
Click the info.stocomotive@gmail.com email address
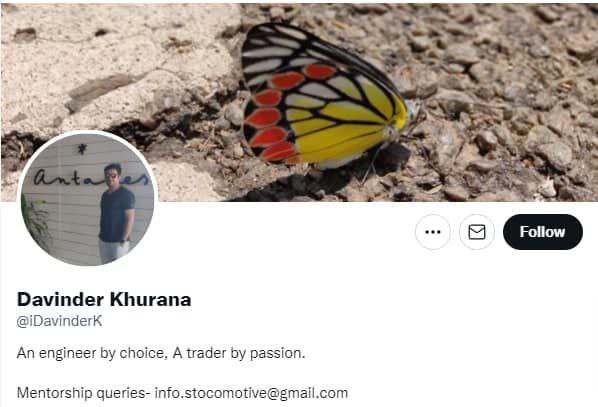[251, 393]
